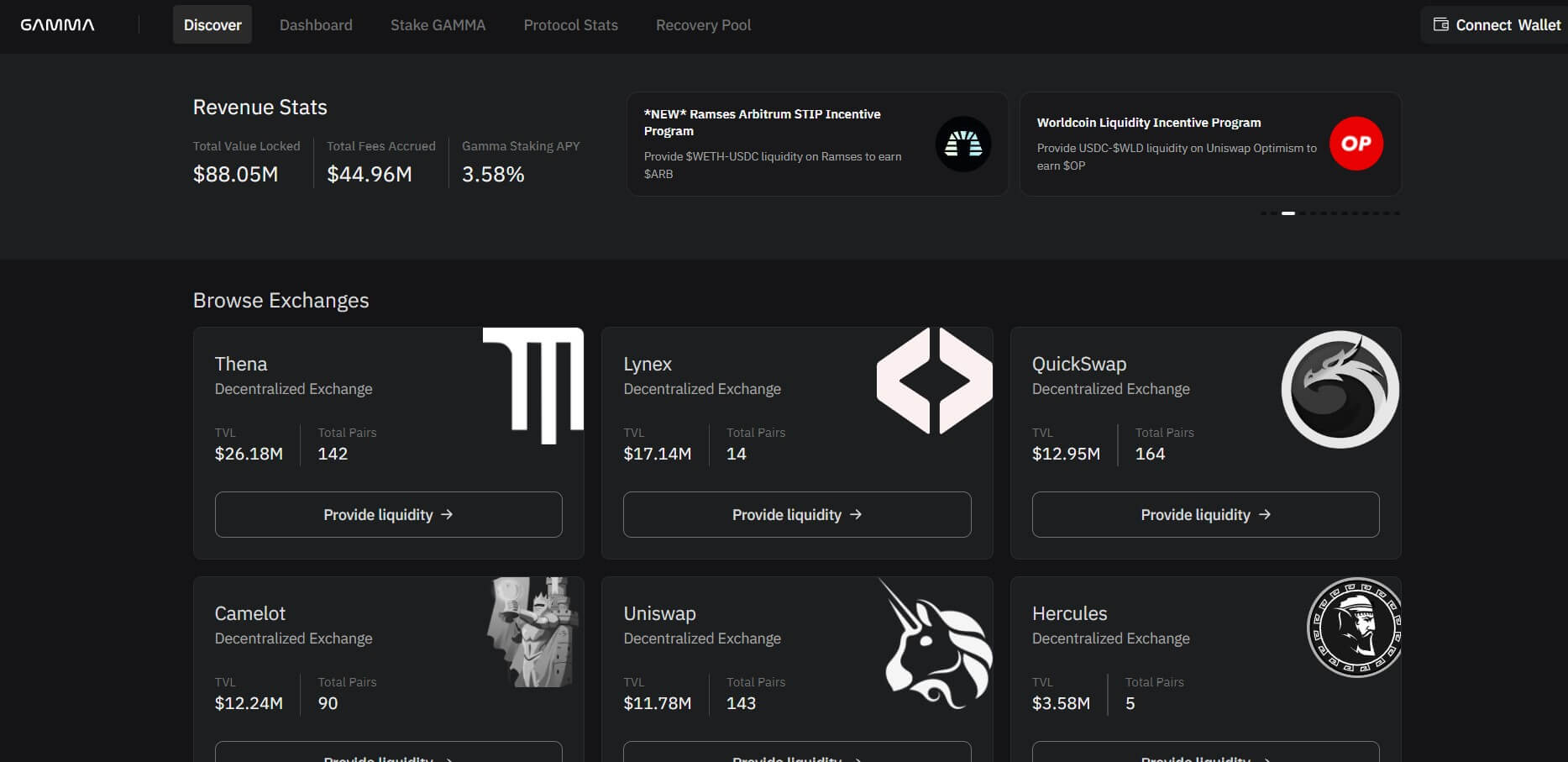The image size is (1568, 762).
Task: Click the Worldcoin description mentioning USDC-$WLD liquidity
Action: click(x=1177, y=156)
